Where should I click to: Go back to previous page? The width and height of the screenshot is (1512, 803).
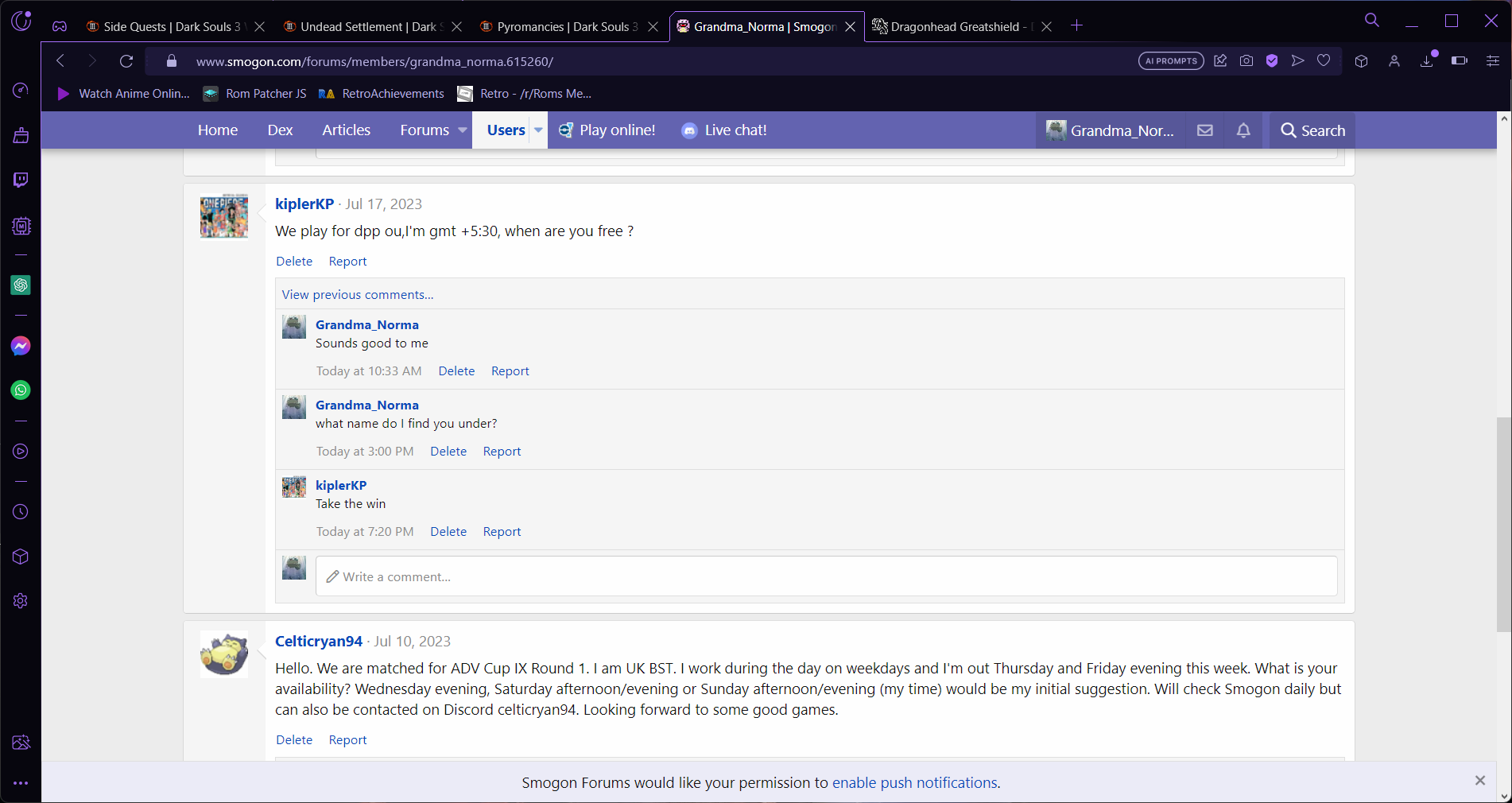(60, 61)
